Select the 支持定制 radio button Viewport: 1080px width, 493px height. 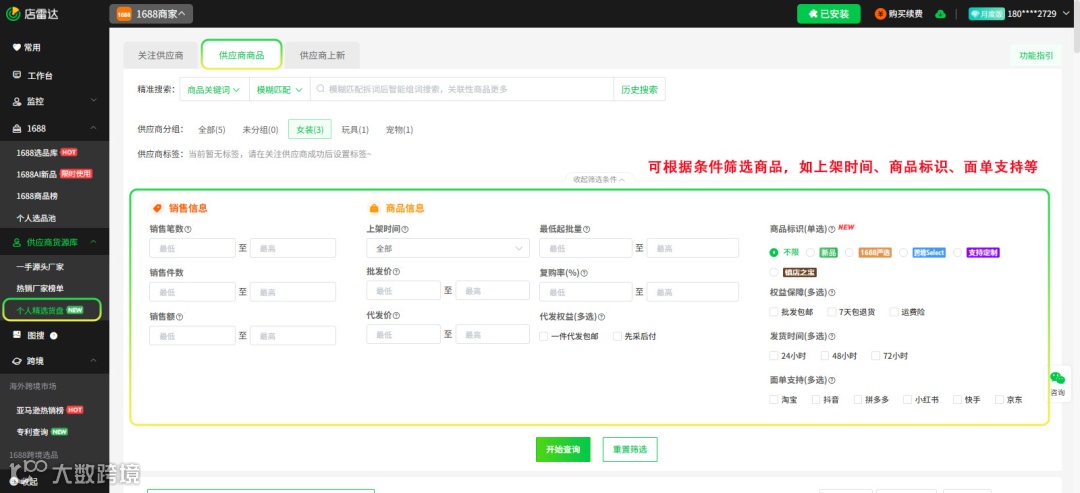pyautogui.click(x=957, y=253)
